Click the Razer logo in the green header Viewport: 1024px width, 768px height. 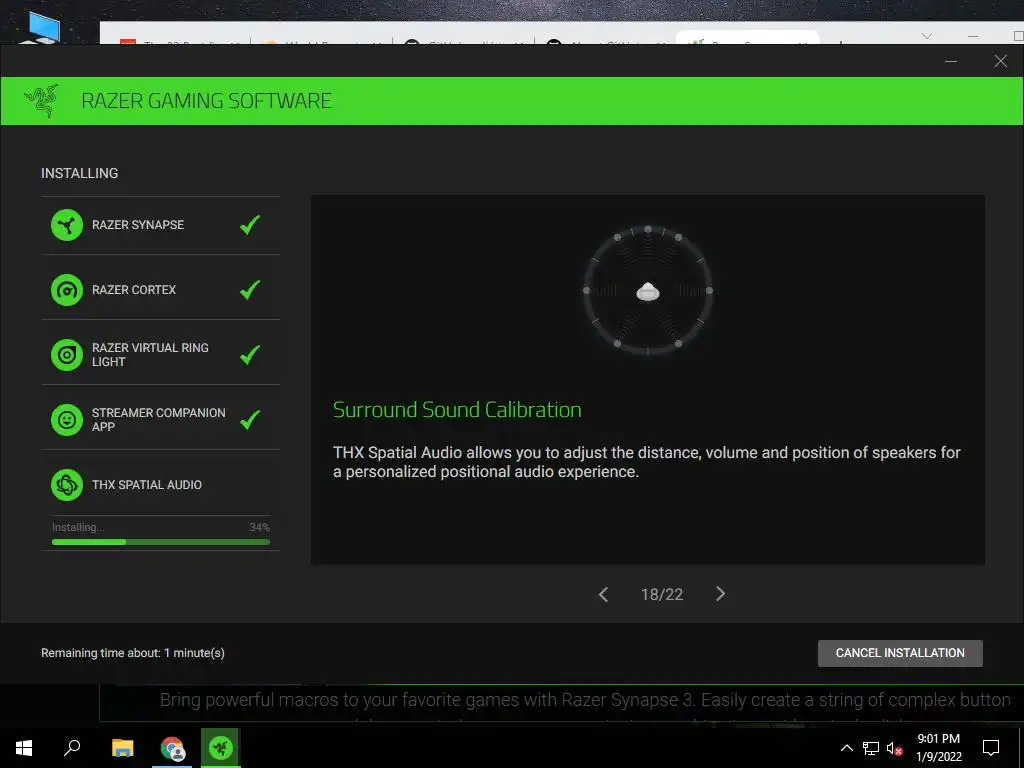[x=41, y=101]
